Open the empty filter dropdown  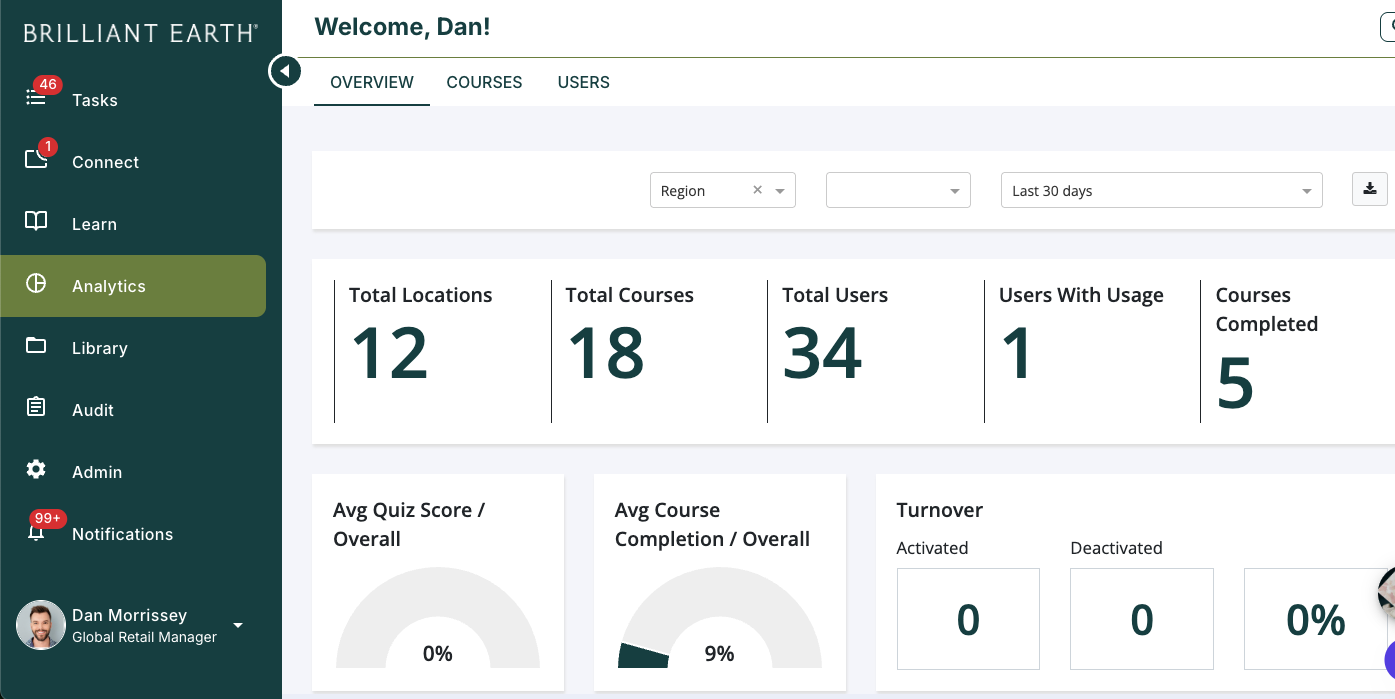click(898, 191)
